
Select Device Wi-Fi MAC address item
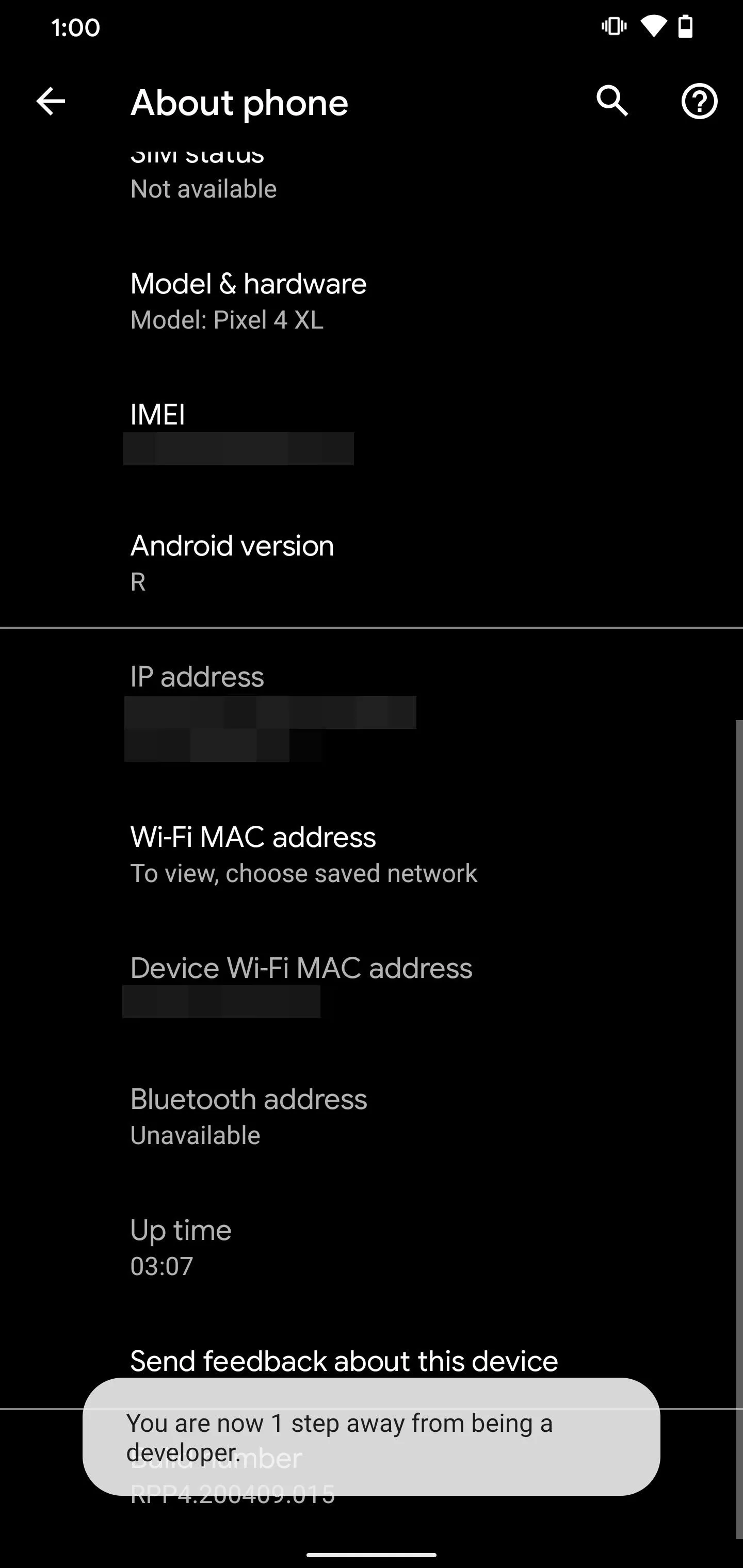pyautogui.click(x=372, y=986)
